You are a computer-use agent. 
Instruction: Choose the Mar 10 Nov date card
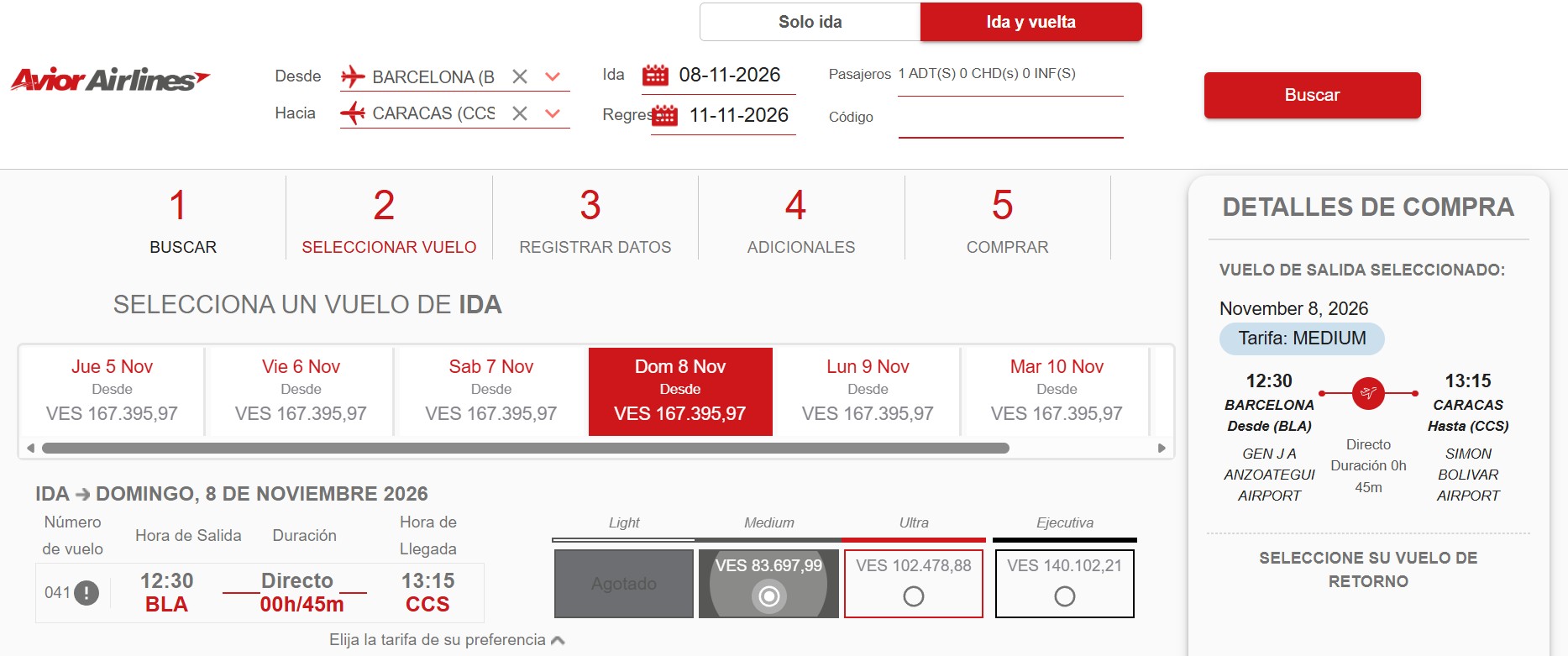coord(1057,391)
